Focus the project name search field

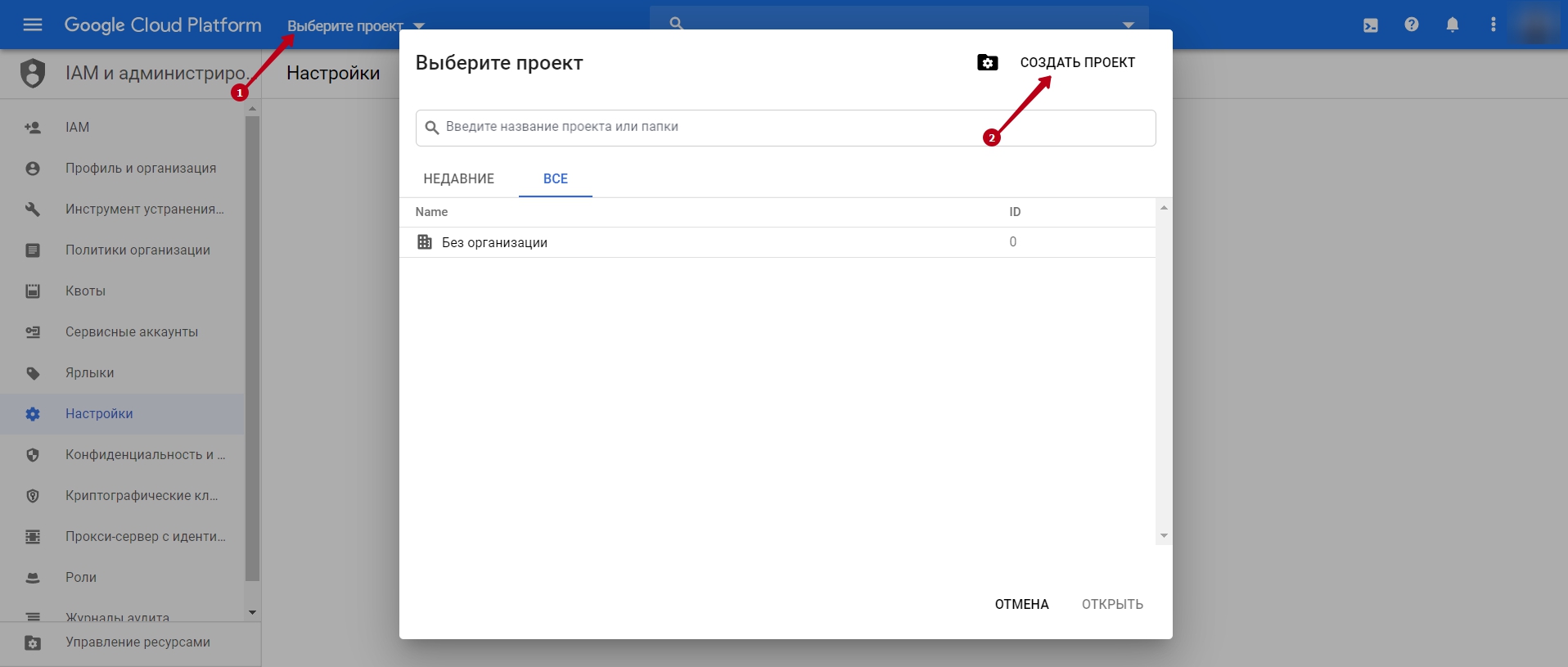pyautogui.click(x=786, y=128)
